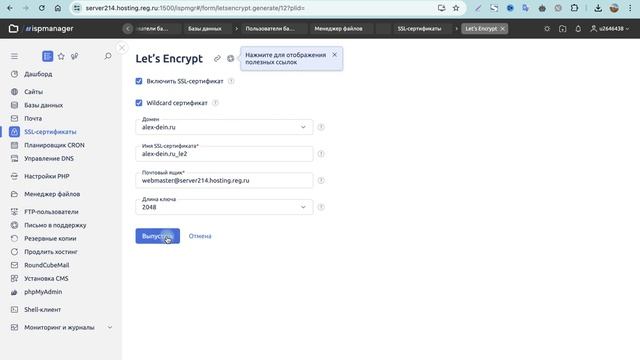Screen dimensions: 640x360
Task: Open phpMyAdmin in sidebar
Action: (x=43, y=292)
